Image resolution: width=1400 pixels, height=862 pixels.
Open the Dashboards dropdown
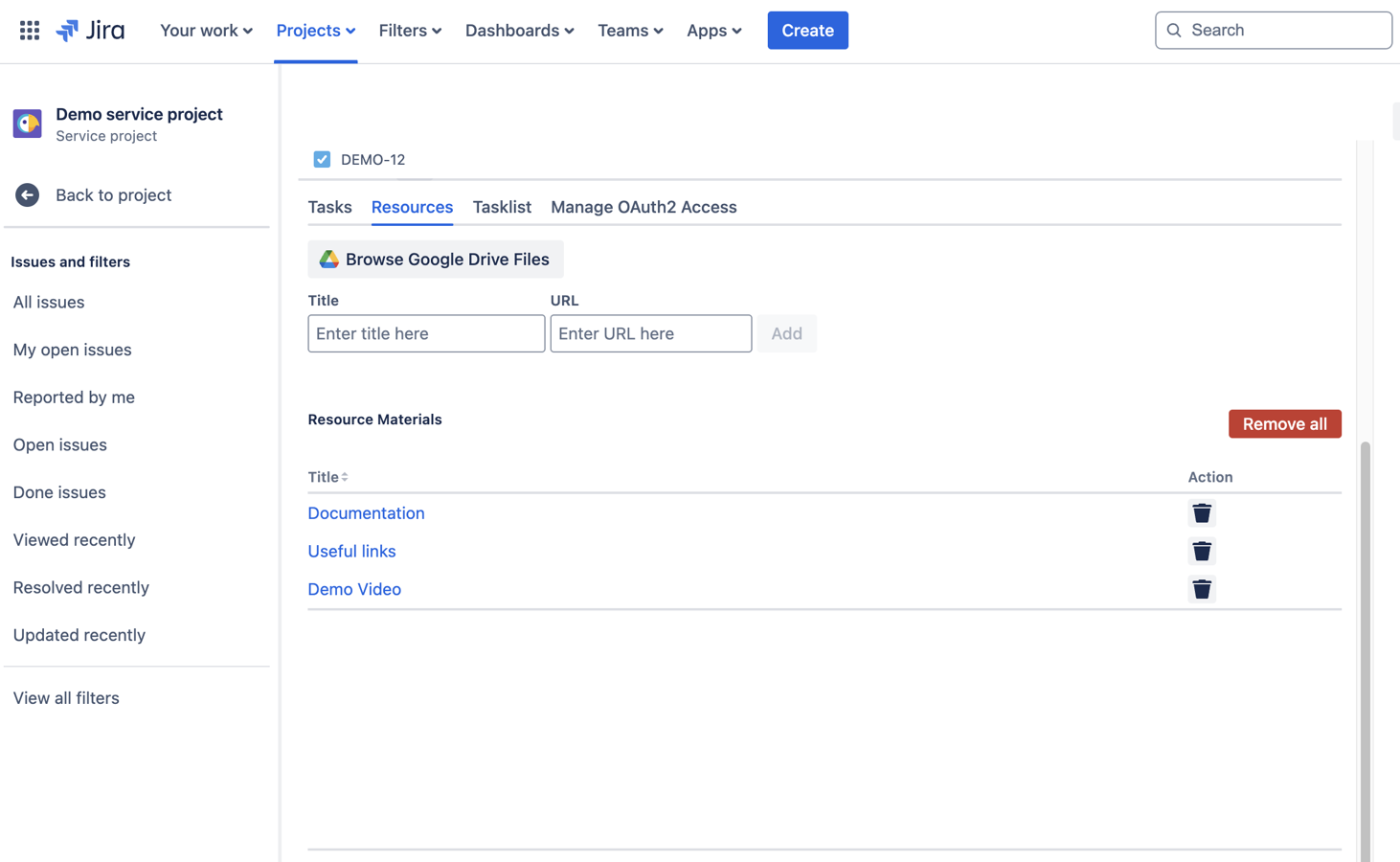coord(519,30)
